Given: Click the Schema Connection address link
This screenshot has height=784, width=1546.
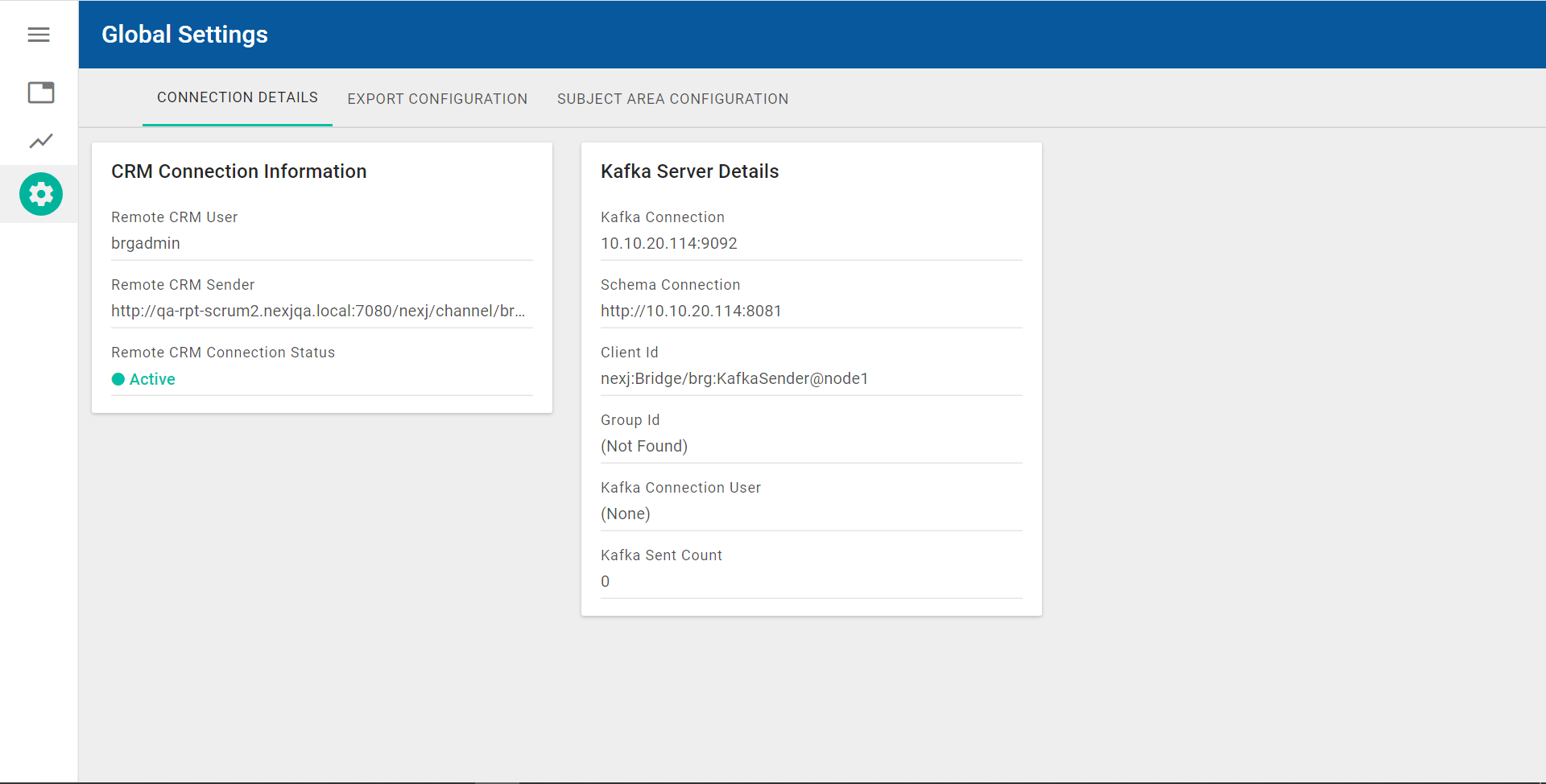Looking at the screenshot, I should coord(691,311).
